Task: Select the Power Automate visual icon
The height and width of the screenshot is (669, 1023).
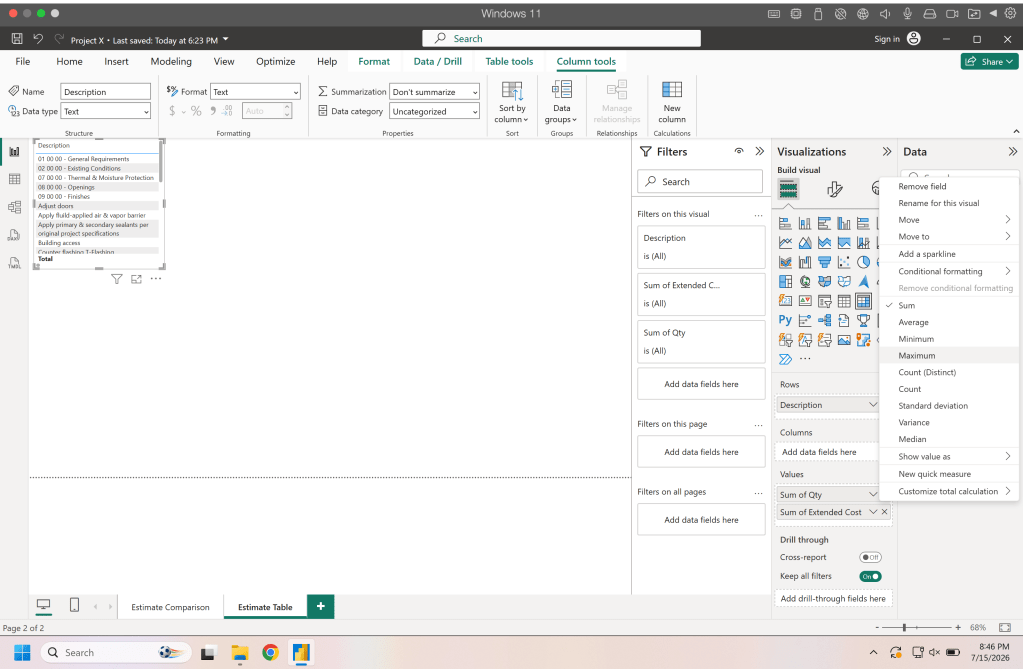Action: click(x=786, y=359)
